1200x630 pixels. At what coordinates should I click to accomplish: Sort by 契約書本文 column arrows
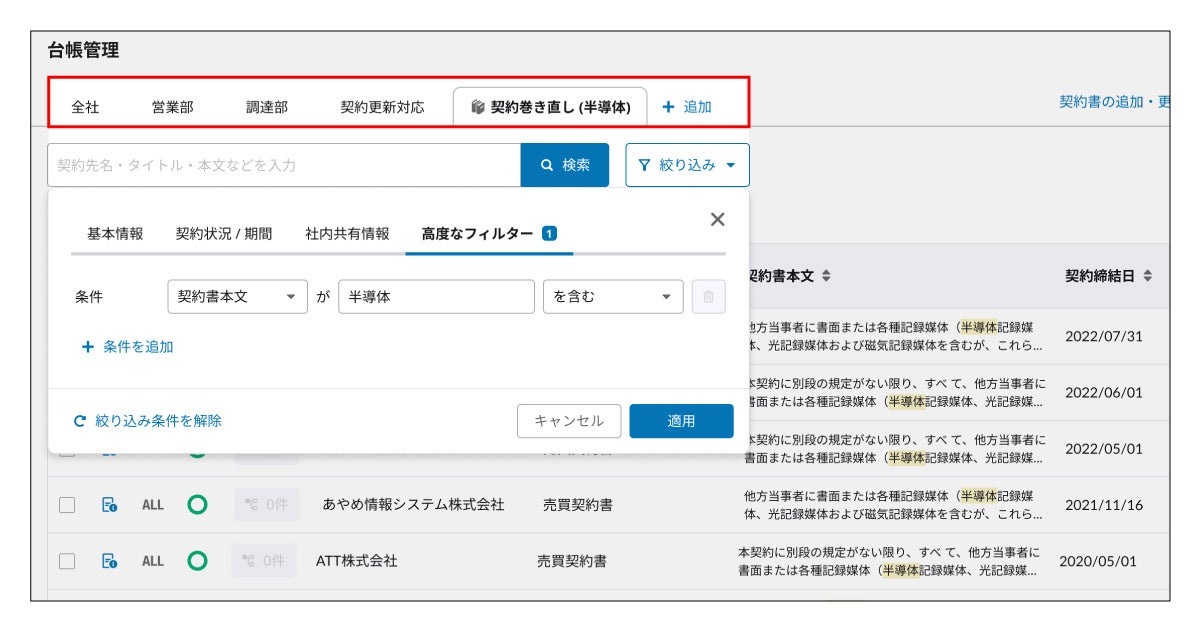pos(826,275)
